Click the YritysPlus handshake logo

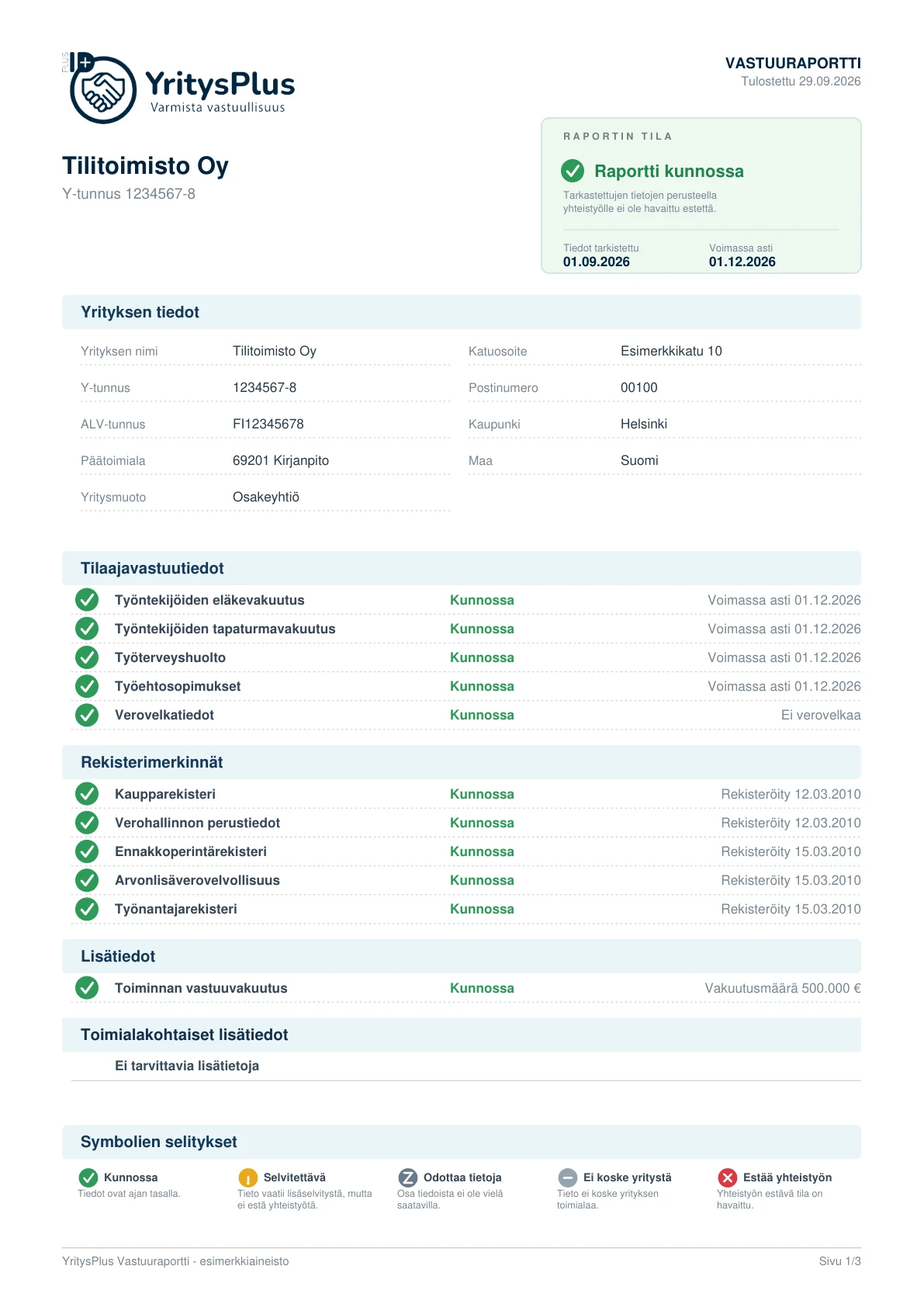[102, 89]
